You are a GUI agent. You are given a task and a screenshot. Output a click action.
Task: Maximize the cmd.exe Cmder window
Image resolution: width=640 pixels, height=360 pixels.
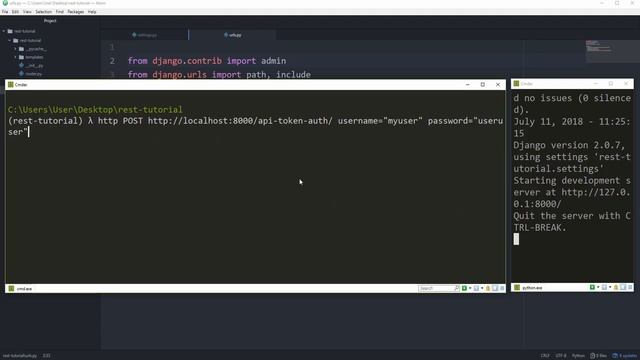[x=482, y=84]
